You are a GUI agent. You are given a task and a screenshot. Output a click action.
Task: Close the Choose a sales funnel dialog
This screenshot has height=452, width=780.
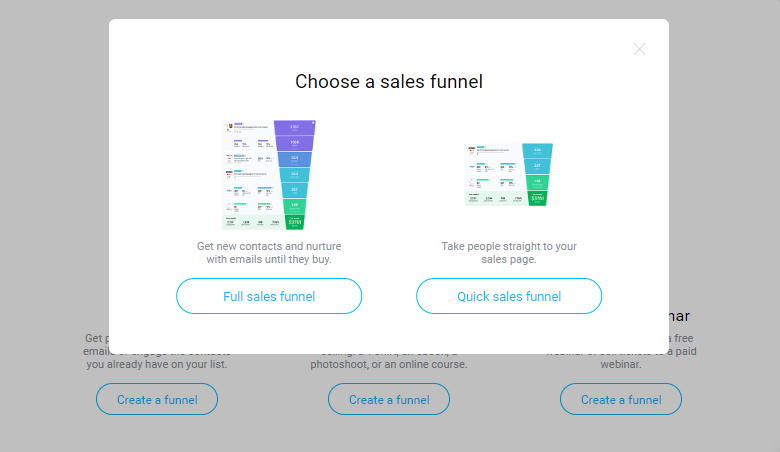pyautogui.click(x=639, y=49)
